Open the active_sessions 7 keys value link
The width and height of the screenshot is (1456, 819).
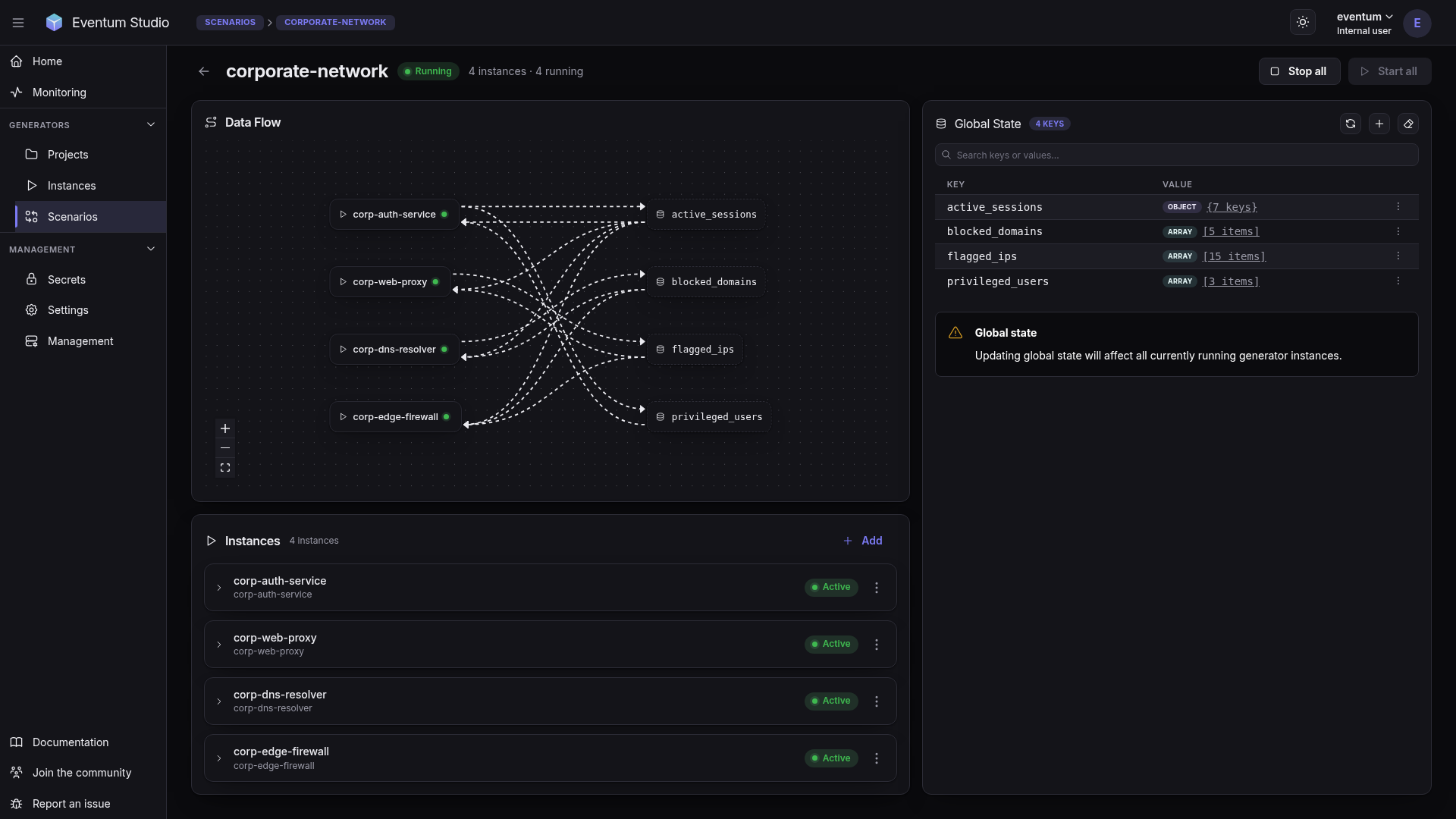(1232, 207)
